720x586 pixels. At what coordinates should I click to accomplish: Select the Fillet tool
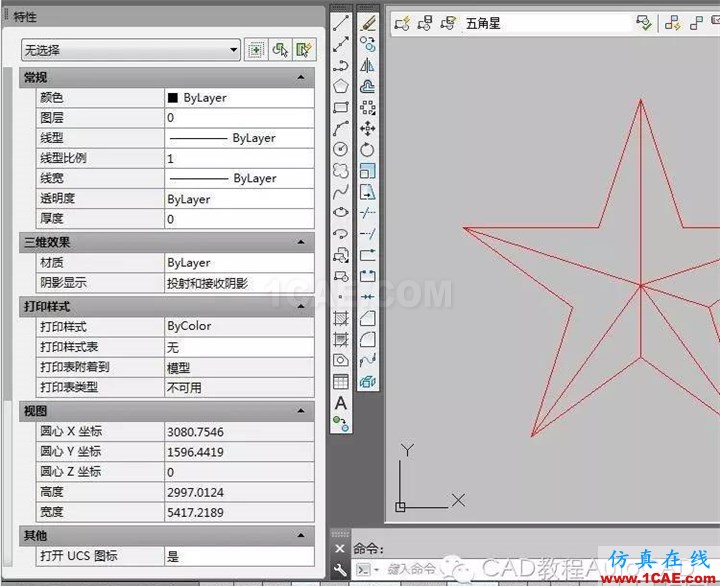368,339
